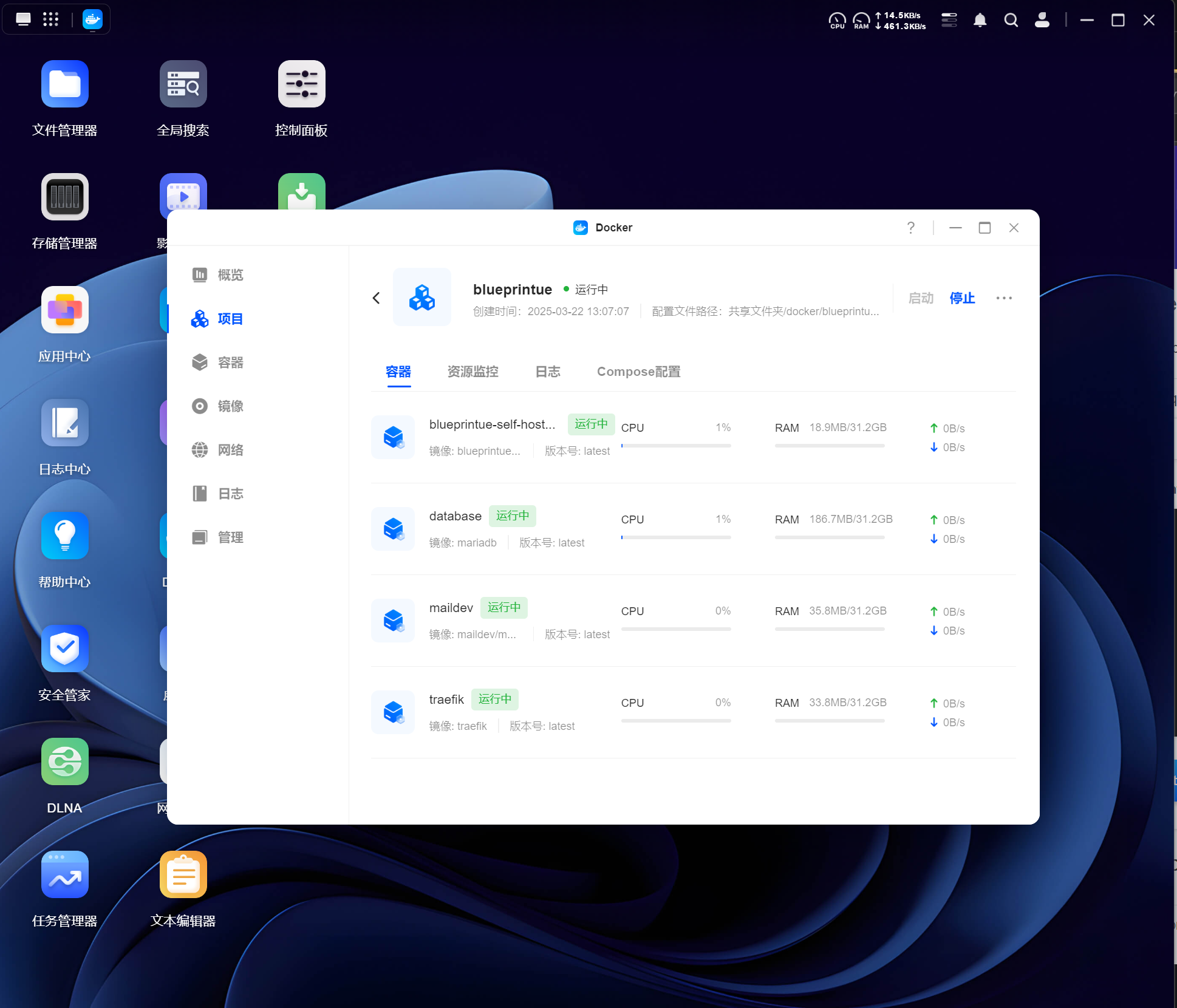The image size is (1177, 1008).
Task: Click 镜像: traefik label
Action: 458,726
